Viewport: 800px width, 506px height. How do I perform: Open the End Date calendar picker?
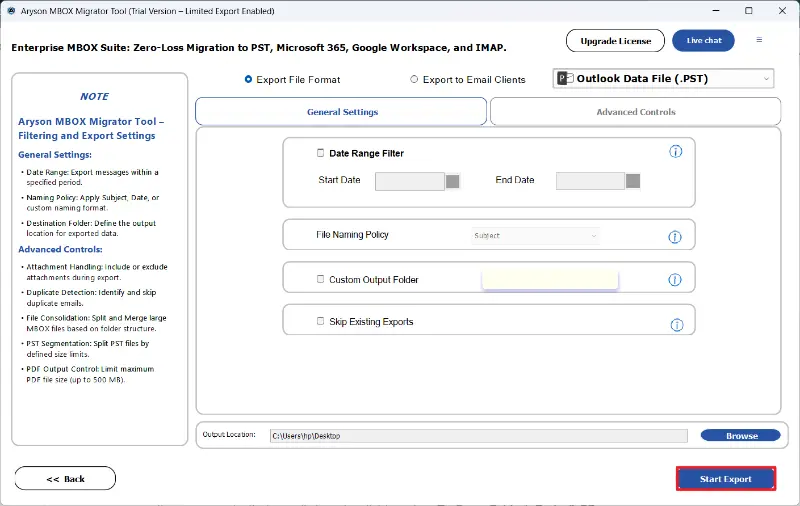(x=633, y=181)
